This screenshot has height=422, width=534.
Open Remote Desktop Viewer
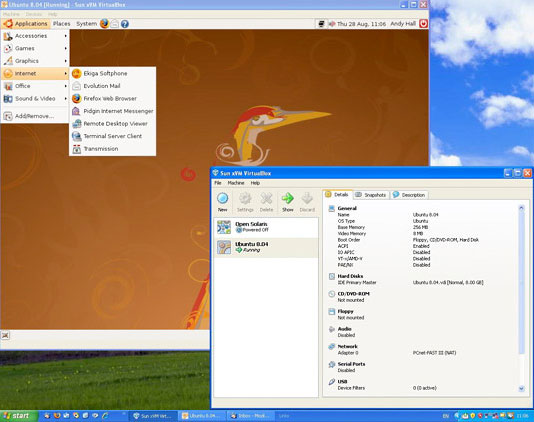[x=112, y=124]
